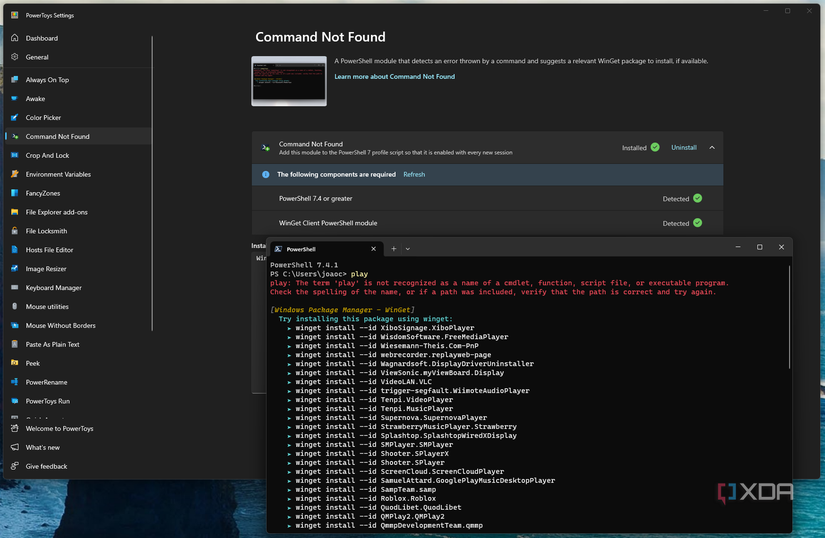Open Mouse Without Borders icon
Screen dimensions: 825x538
pos(15,326)
